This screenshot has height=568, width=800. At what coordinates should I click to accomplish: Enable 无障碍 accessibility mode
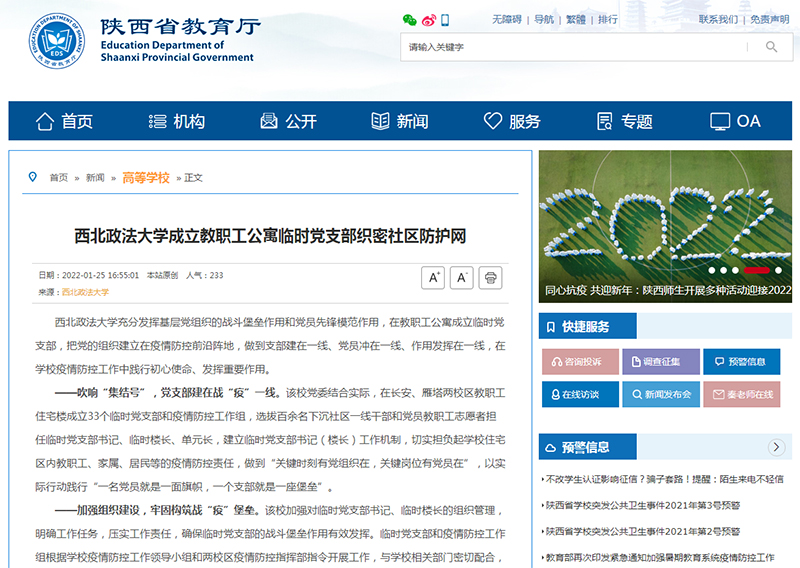[507, 19]
